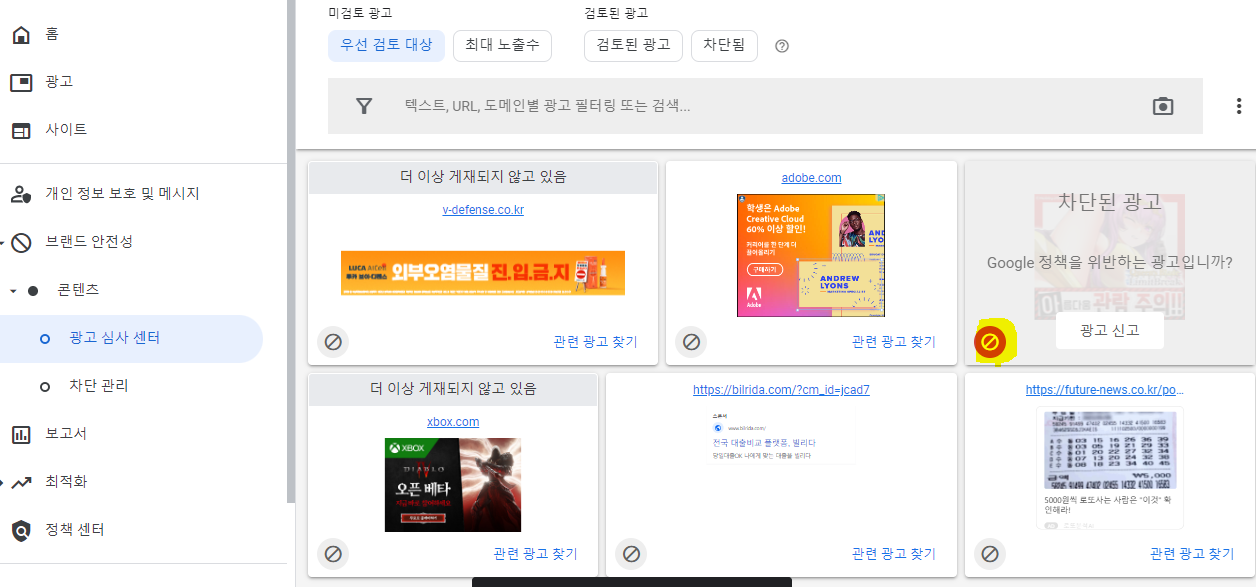Viewport: 1256px width, 587px height.
Task: Click the help question mark icon
Action: point(782,46)
